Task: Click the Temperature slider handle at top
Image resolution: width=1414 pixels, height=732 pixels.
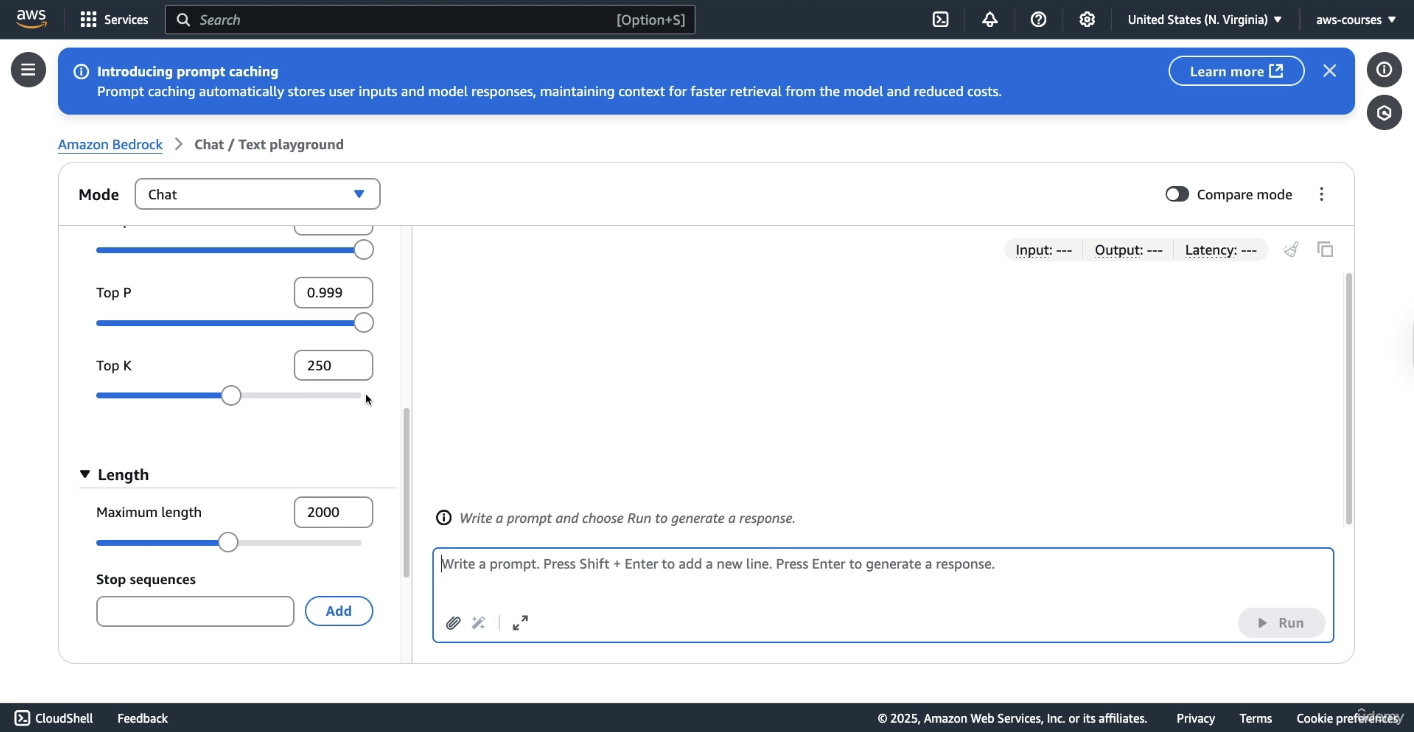Action: pyautogui.click(x=364, y=250)
